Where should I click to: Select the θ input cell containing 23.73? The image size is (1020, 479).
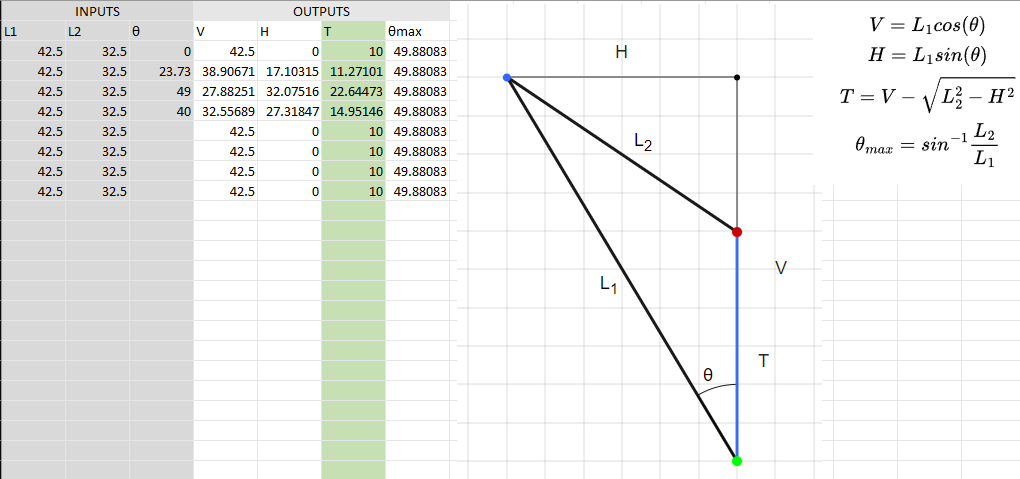(161, 72)
